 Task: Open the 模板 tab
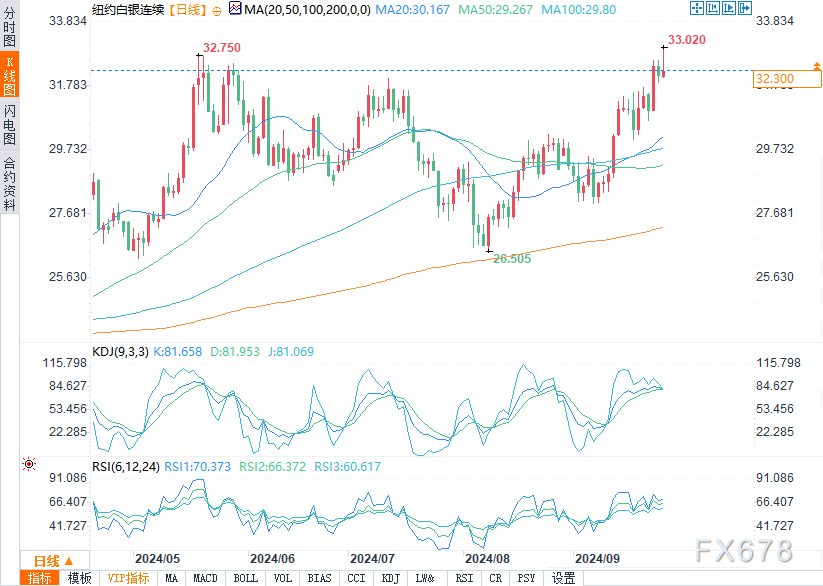pos(80,578)
